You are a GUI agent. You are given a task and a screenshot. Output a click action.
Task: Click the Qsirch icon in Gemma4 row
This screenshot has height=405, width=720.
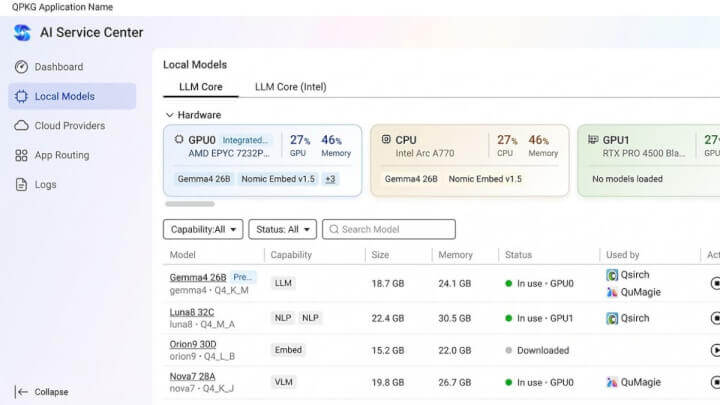point(612,275)
